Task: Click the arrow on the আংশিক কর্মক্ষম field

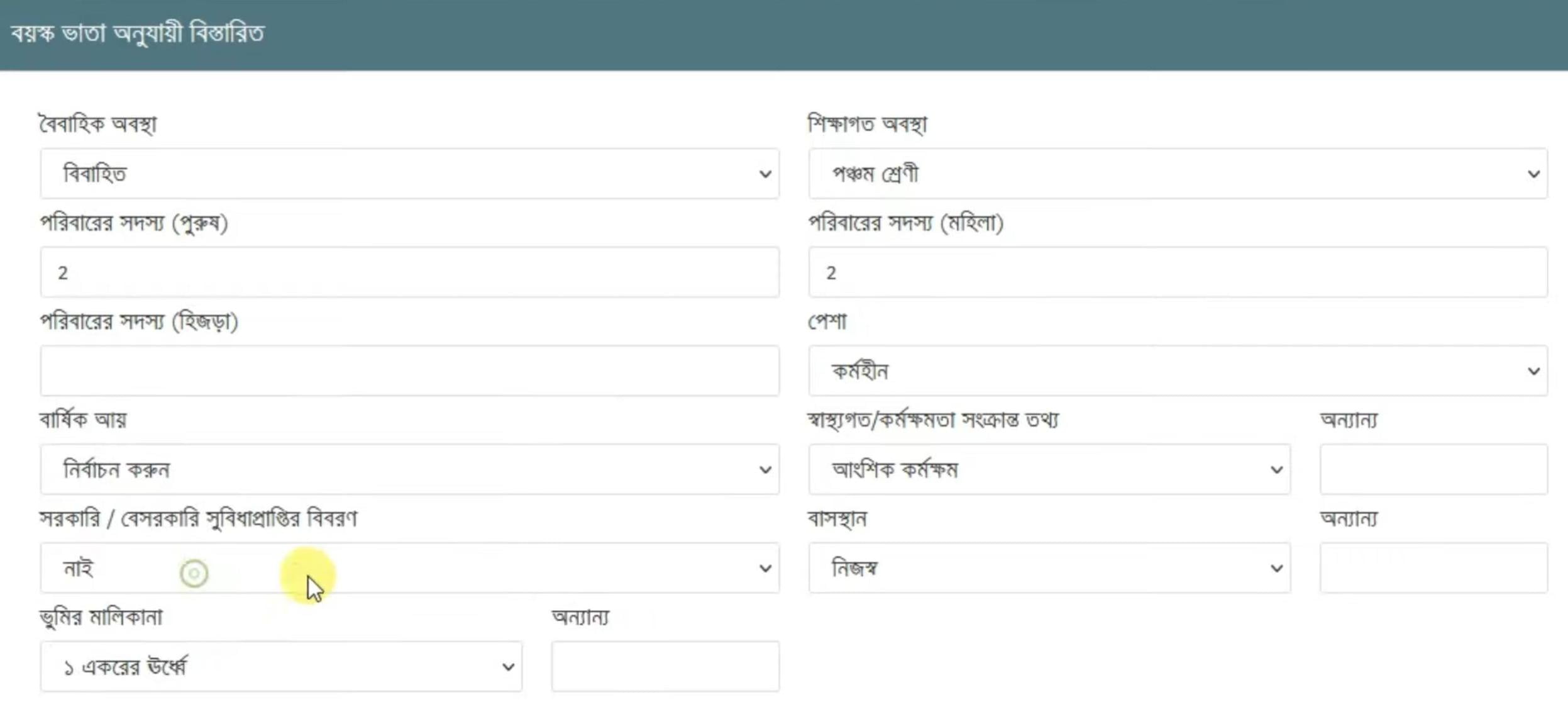Action: [x=1276, y=469]
